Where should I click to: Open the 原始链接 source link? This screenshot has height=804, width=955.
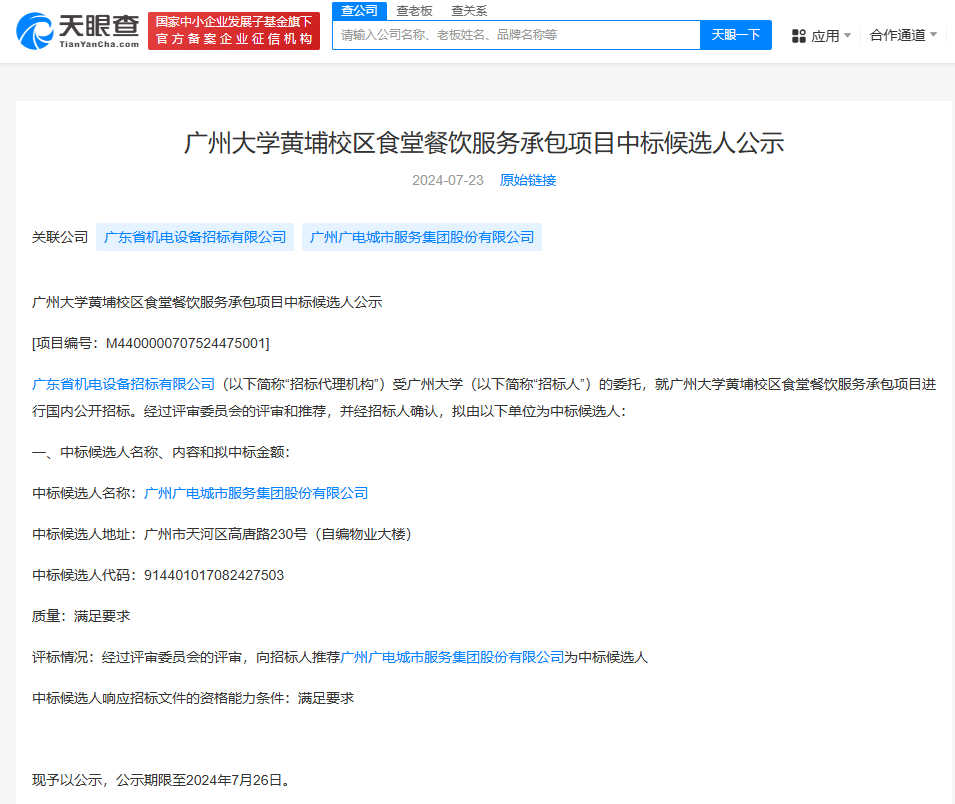(528, 180)
